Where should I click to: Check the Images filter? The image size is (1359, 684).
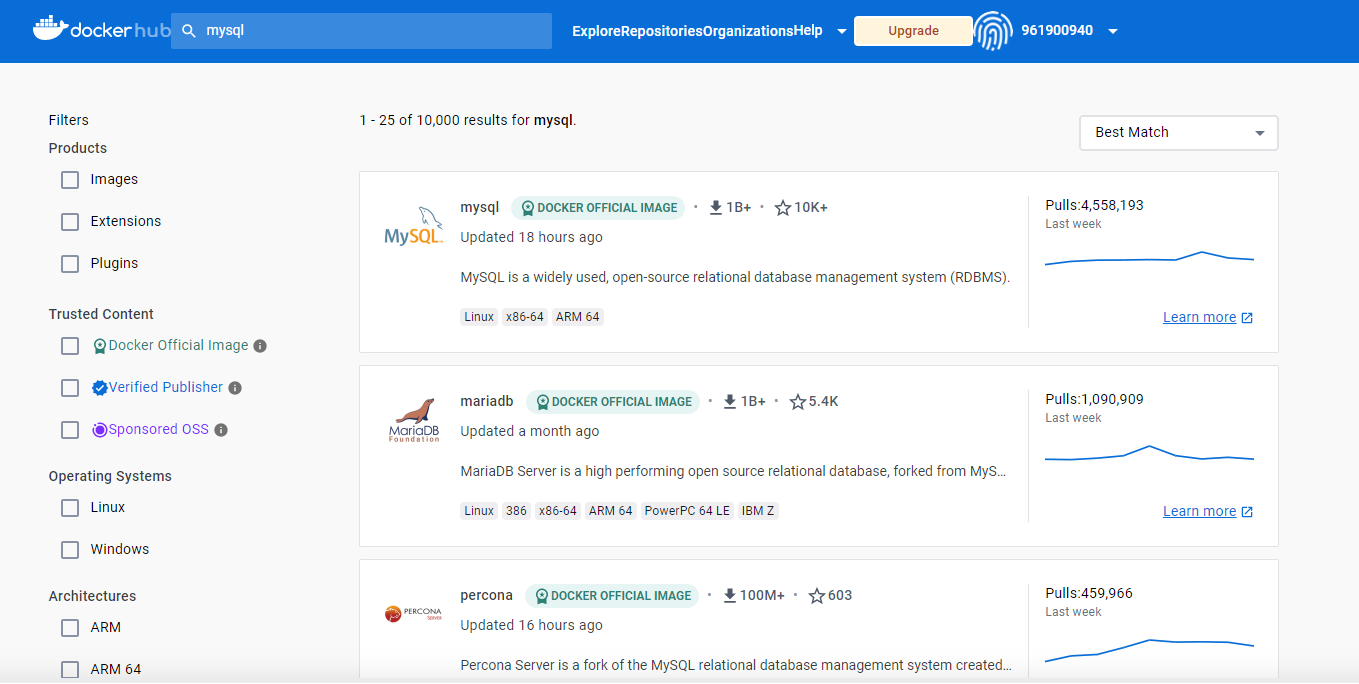70,180
